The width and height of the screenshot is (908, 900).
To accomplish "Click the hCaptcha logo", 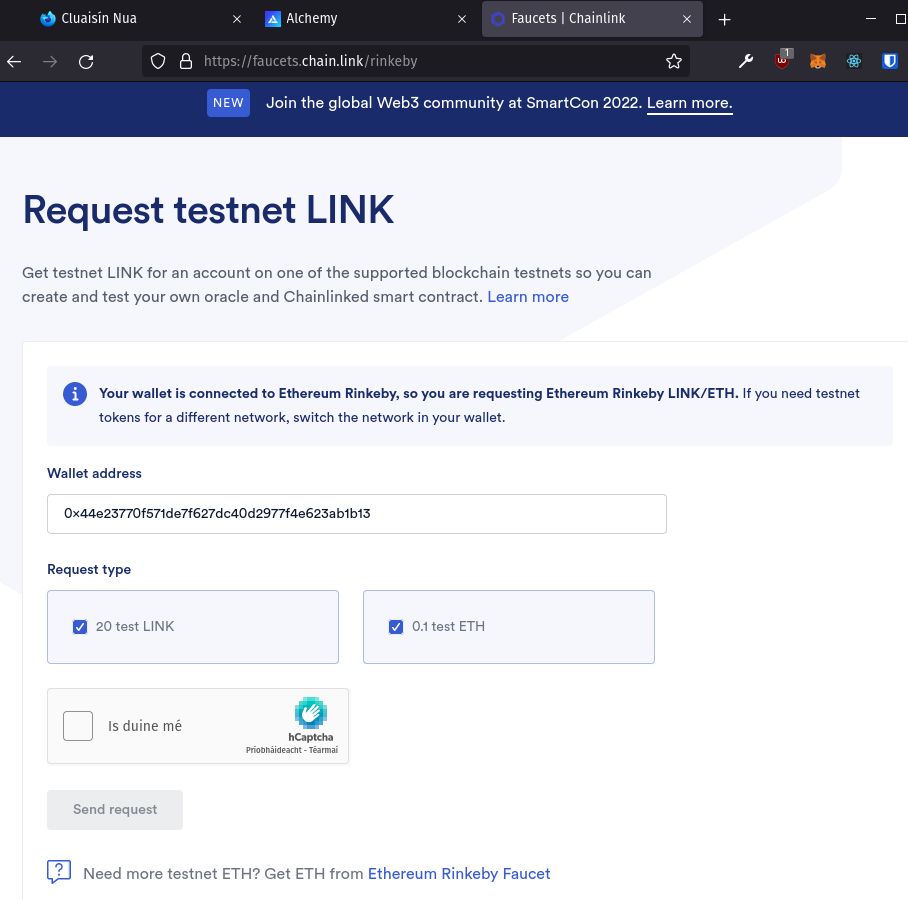I will pos(311,713).
